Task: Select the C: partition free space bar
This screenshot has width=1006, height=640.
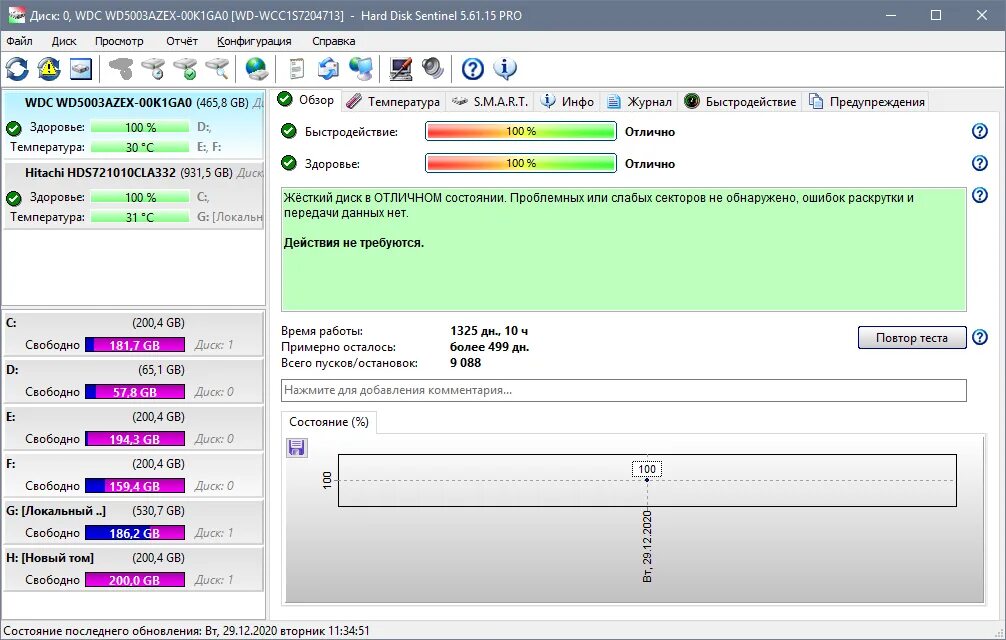Action: point(135,344)
